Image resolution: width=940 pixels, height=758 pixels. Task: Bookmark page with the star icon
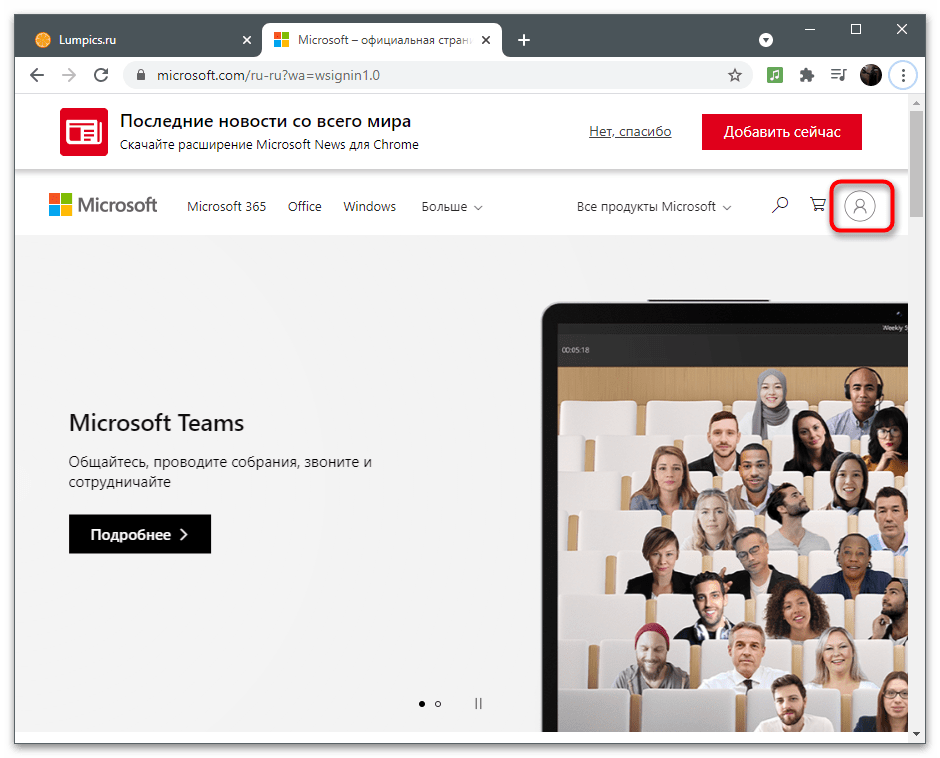pos(734,75)
